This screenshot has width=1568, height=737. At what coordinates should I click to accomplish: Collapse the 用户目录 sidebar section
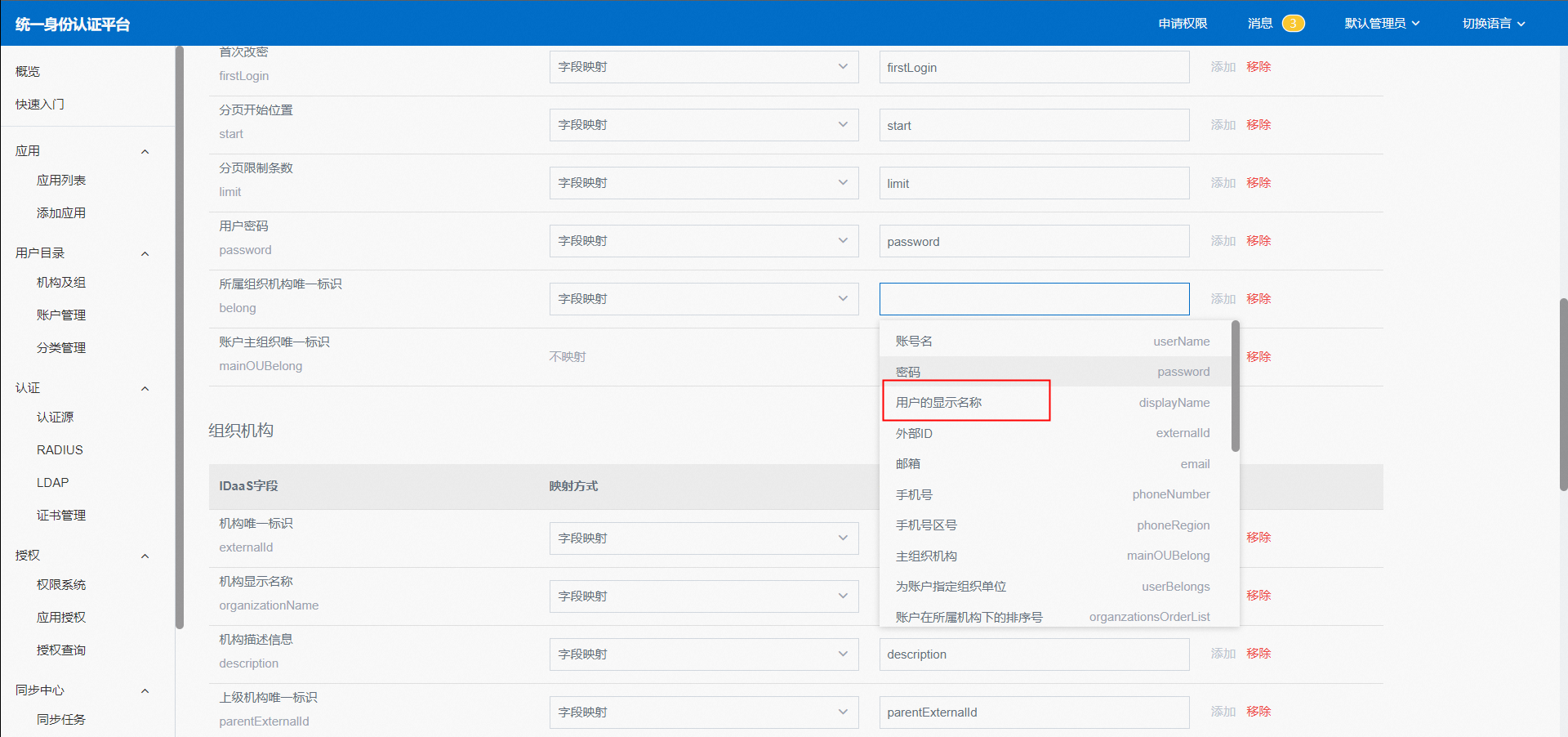tap(145, 253)
